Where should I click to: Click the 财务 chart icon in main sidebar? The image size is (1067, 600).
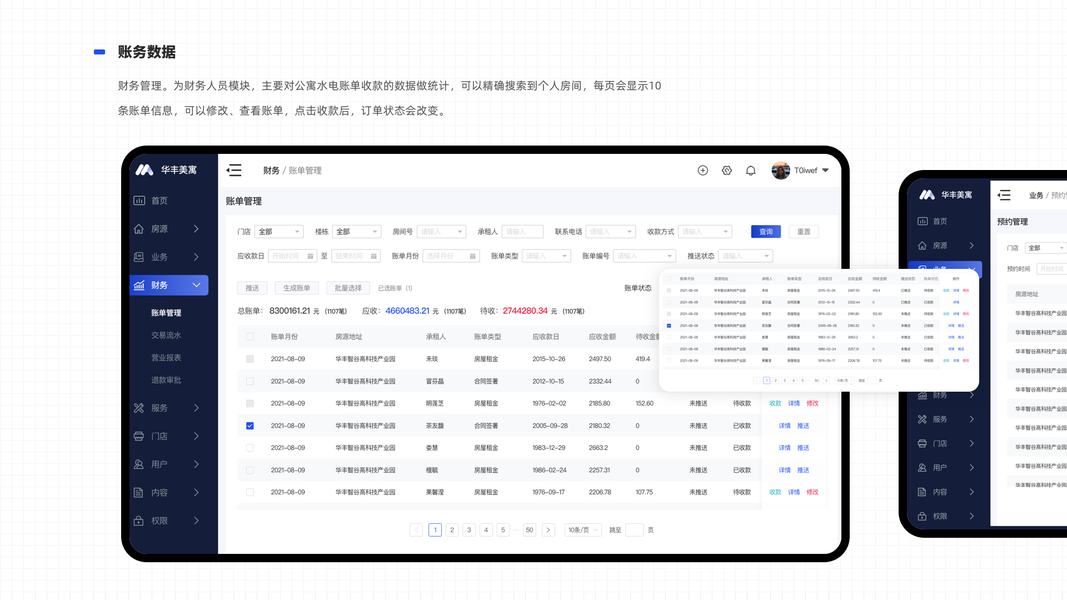(139, 285)
